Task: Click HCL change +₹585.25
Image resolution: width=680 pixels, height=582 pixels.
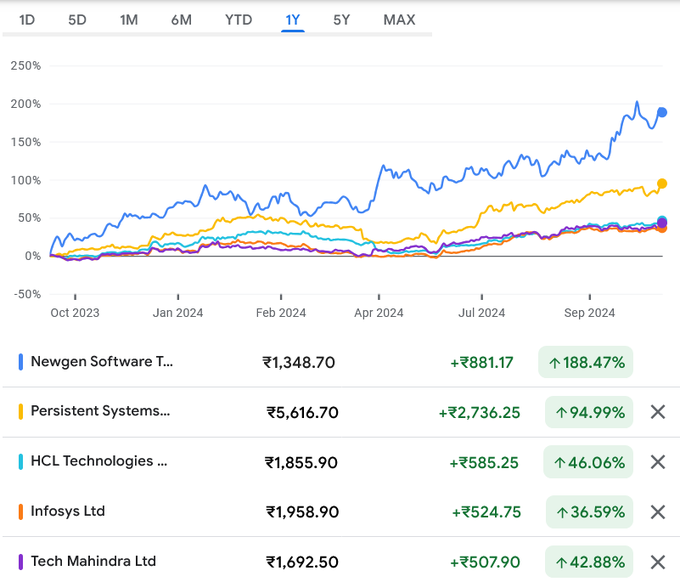Action: pyautogui.click(x=484, y=463)
